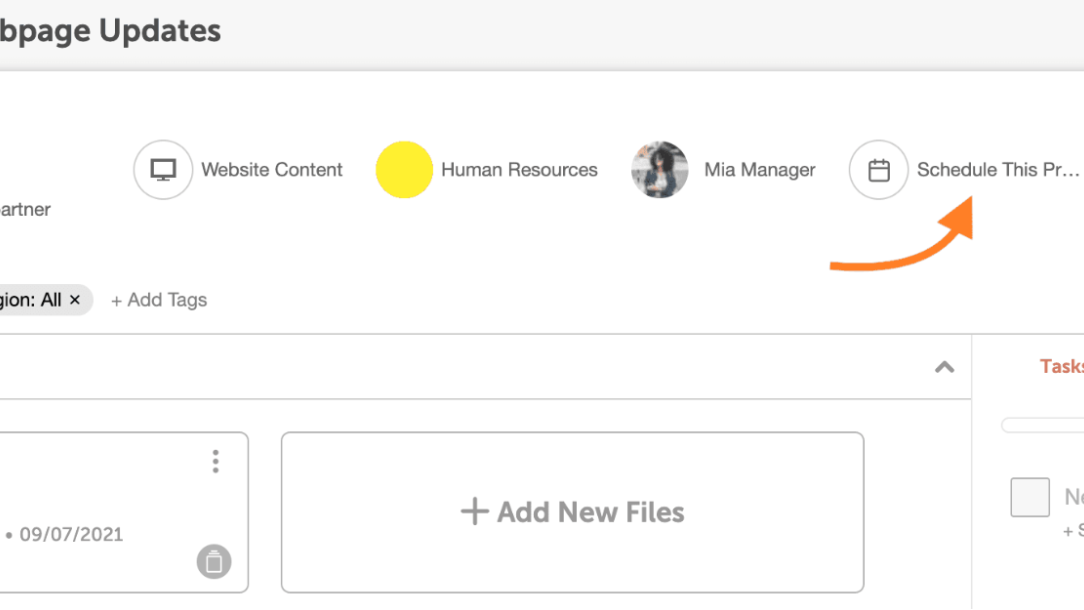Viewport: 1084px width, 610px height.
Task: Click the Schedule calendar icon
Action: click(879, 169)
